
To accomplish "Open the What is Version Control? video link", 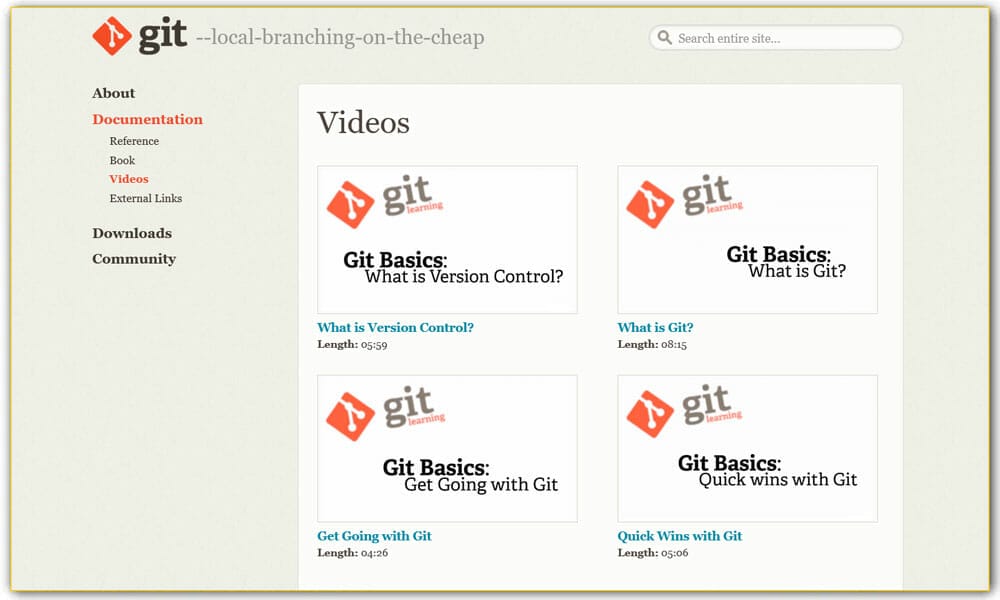I will pos(395,327).
